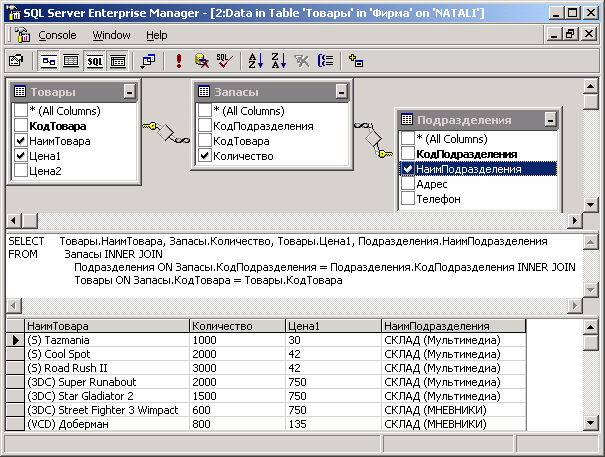Click the diagram pane horizontal scrollbar thumb
Image resolution: width=605 pixels, height=457 pixels.
tap(29, 221)
